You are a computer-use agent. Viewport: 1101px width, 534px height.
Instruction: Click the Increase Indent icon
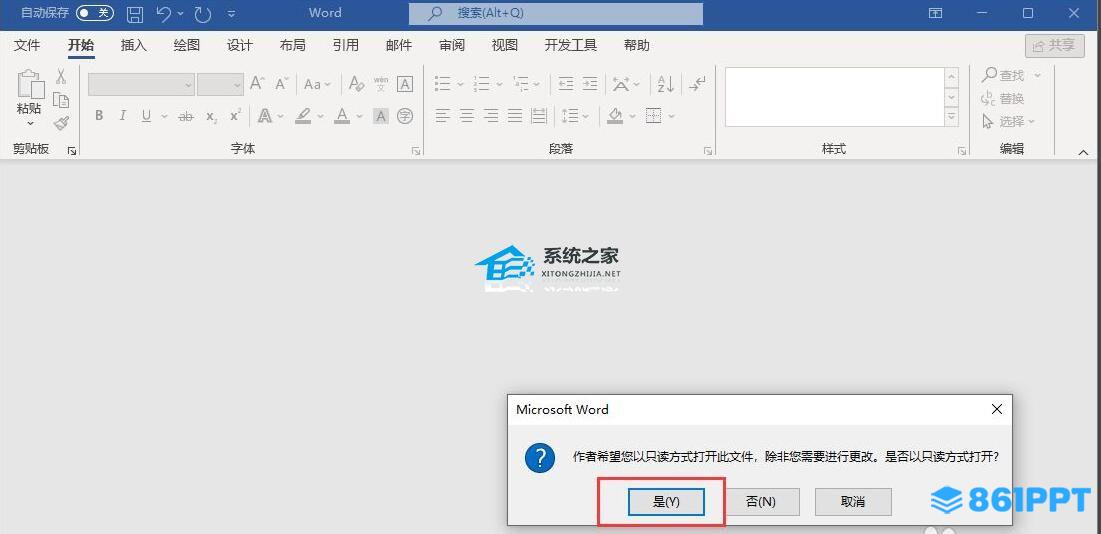pyautogui.click(x=591, y=84)
